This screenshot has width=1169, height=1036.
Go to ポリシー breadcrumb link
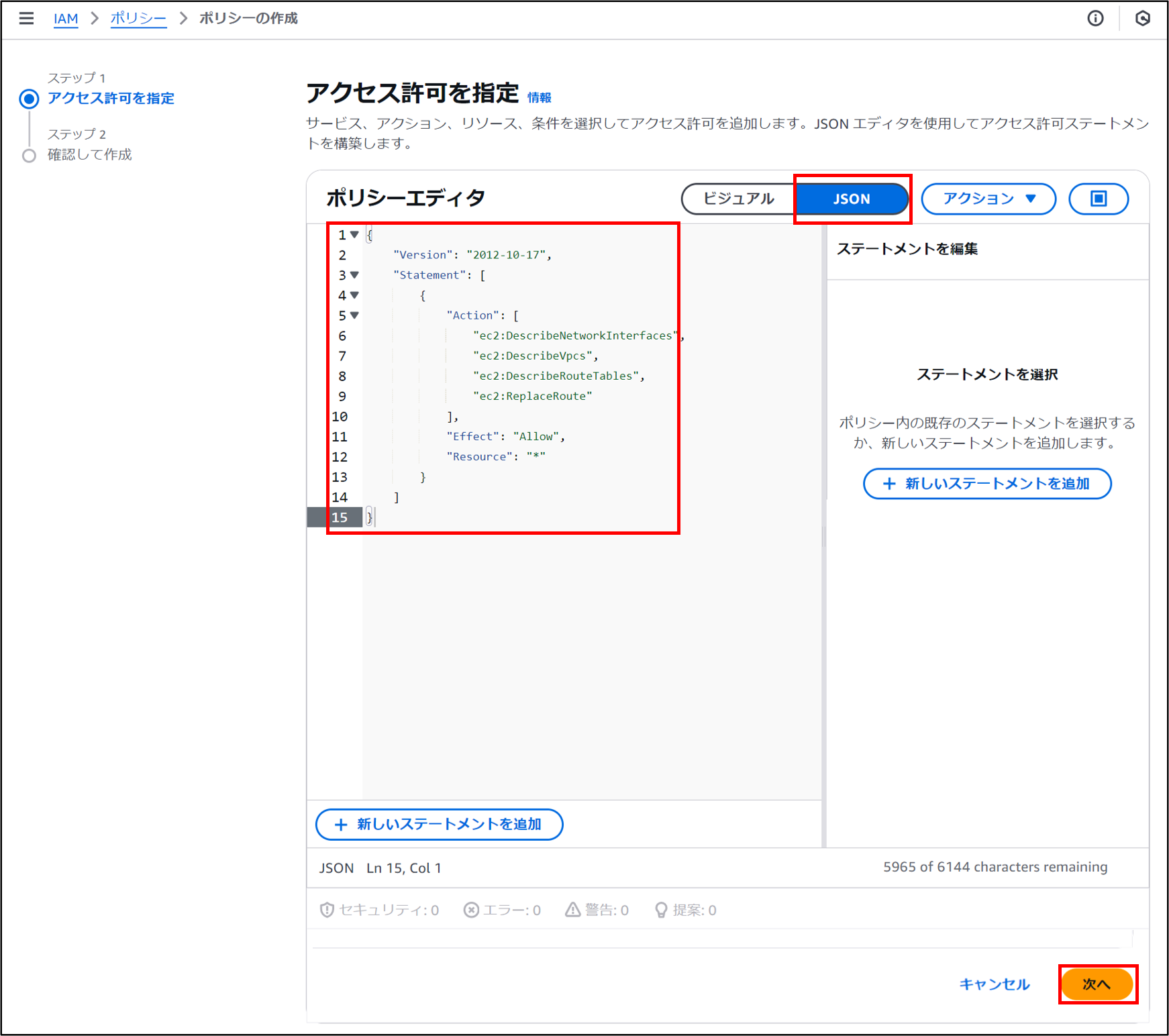(138, 18)
